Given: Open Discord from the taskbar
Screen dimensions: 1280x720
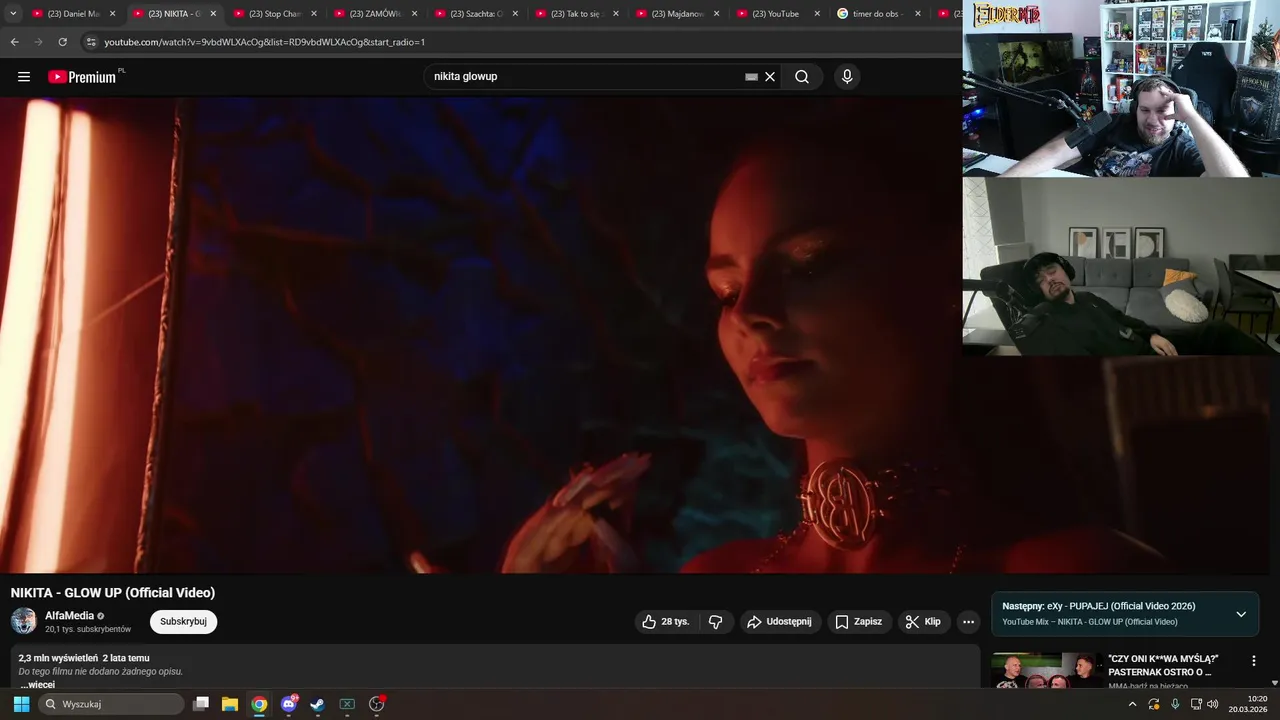Looking at the screenshot, I should point(289,704).
